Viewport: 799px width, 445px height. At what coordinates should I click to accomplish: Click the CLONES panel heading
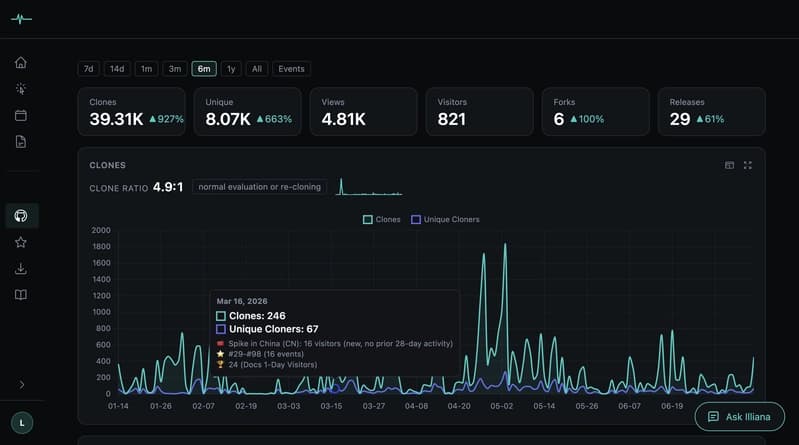pos(108,165)
